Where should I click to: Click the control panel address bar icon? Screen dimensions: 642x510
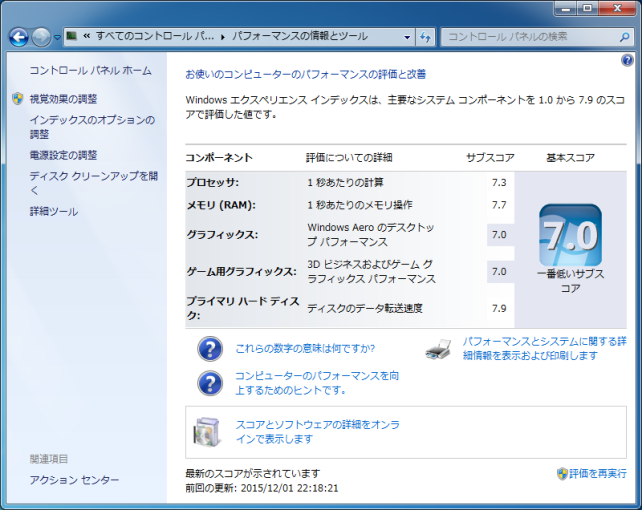72,36
